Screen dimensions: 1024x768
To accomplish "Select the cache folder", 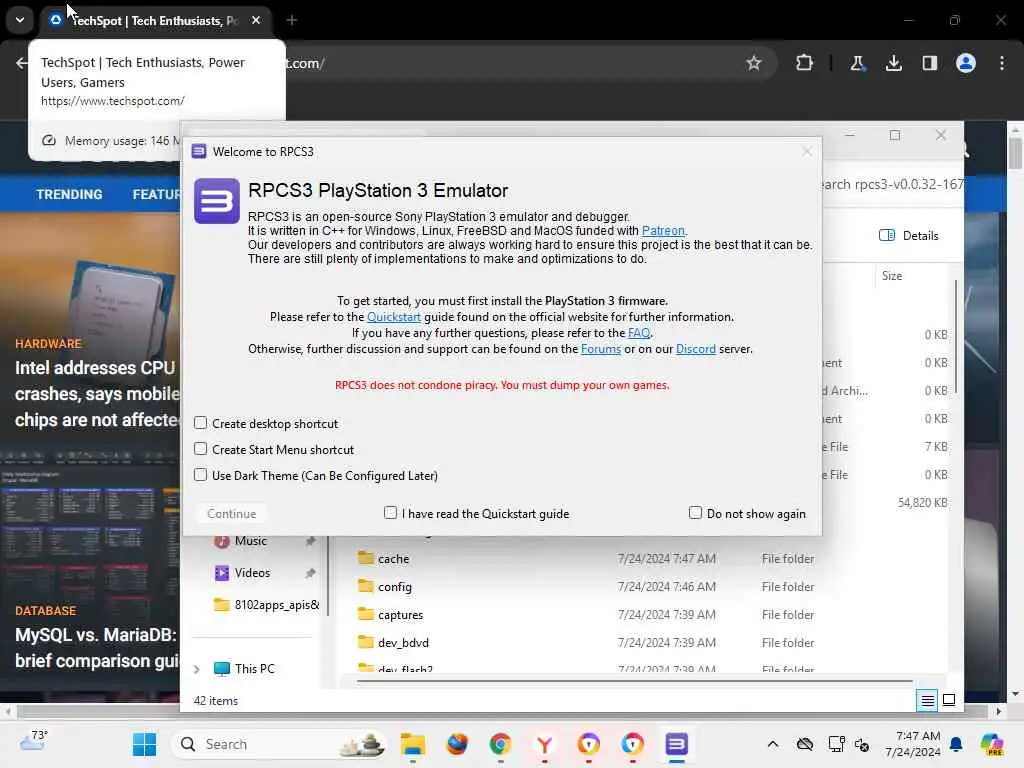I will coord(393,559).
